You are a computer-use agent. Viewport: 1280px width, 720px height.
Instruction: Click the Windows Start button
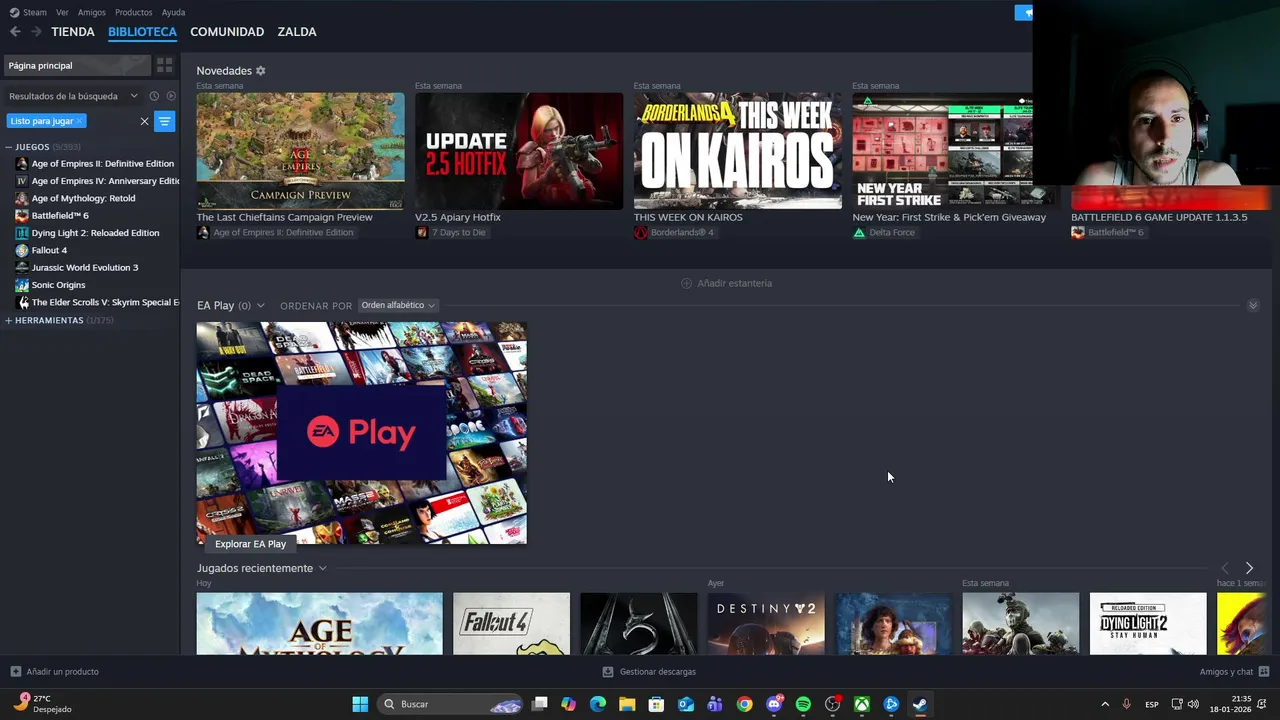click(x=360, y=704)
